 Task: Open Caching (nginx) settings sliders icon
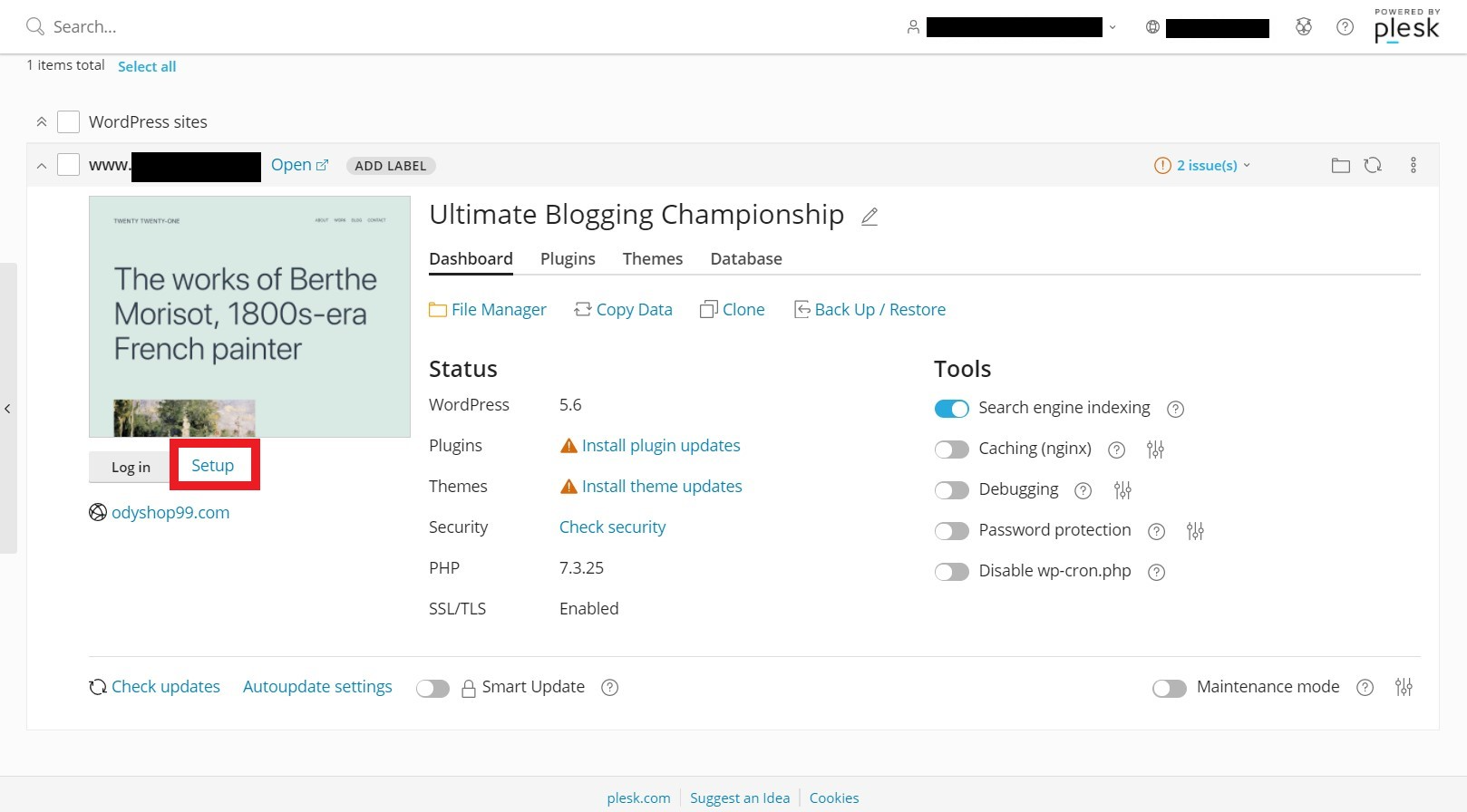point(1155,449)
